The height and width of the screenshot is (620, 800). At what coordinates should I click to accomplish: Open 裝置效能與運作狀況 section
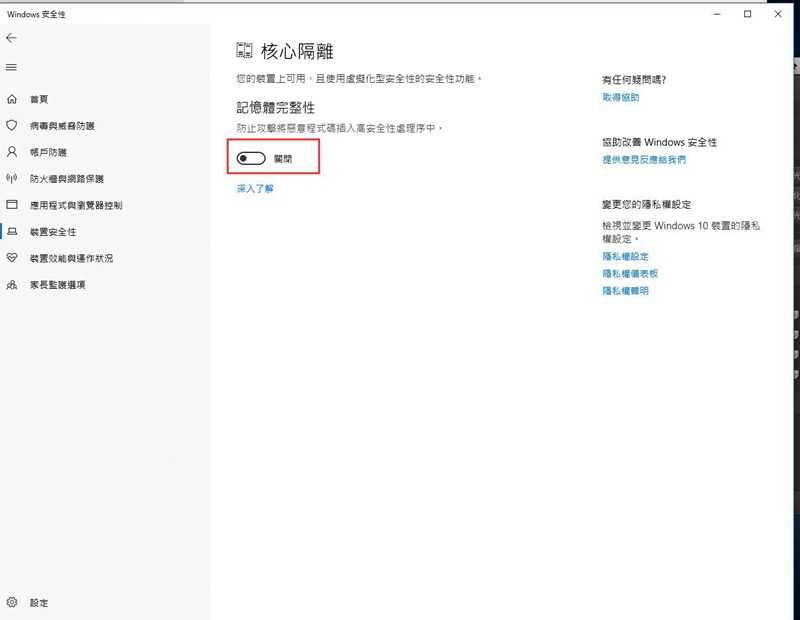pos(71,259)
